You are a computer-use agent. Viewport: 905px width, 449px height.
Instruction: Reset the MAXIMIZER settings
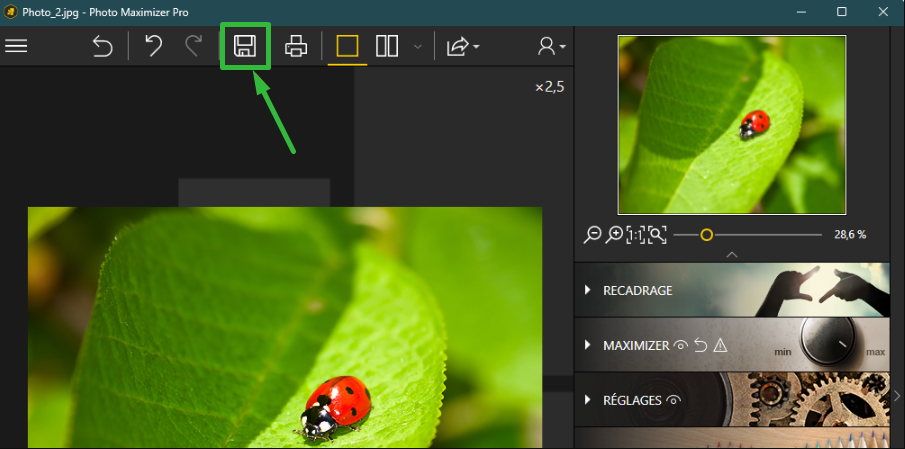(701, 346)
